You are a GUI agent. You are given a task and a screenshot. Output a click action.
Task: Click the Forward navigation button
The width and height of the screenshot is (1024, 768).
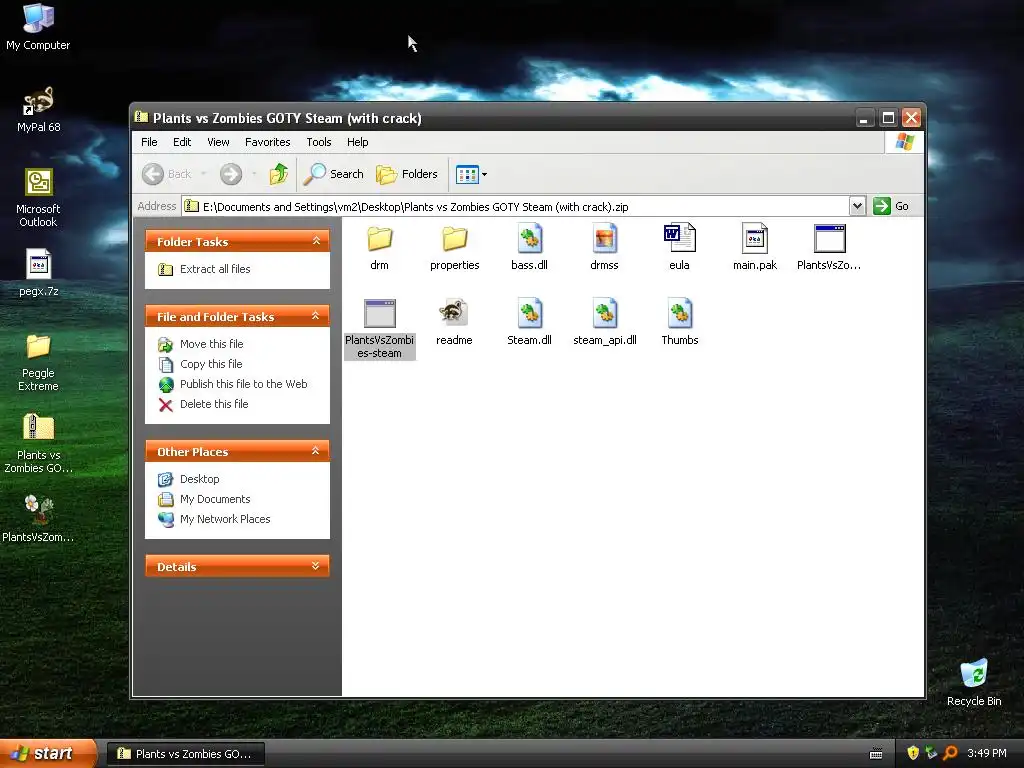pos(231,174)
